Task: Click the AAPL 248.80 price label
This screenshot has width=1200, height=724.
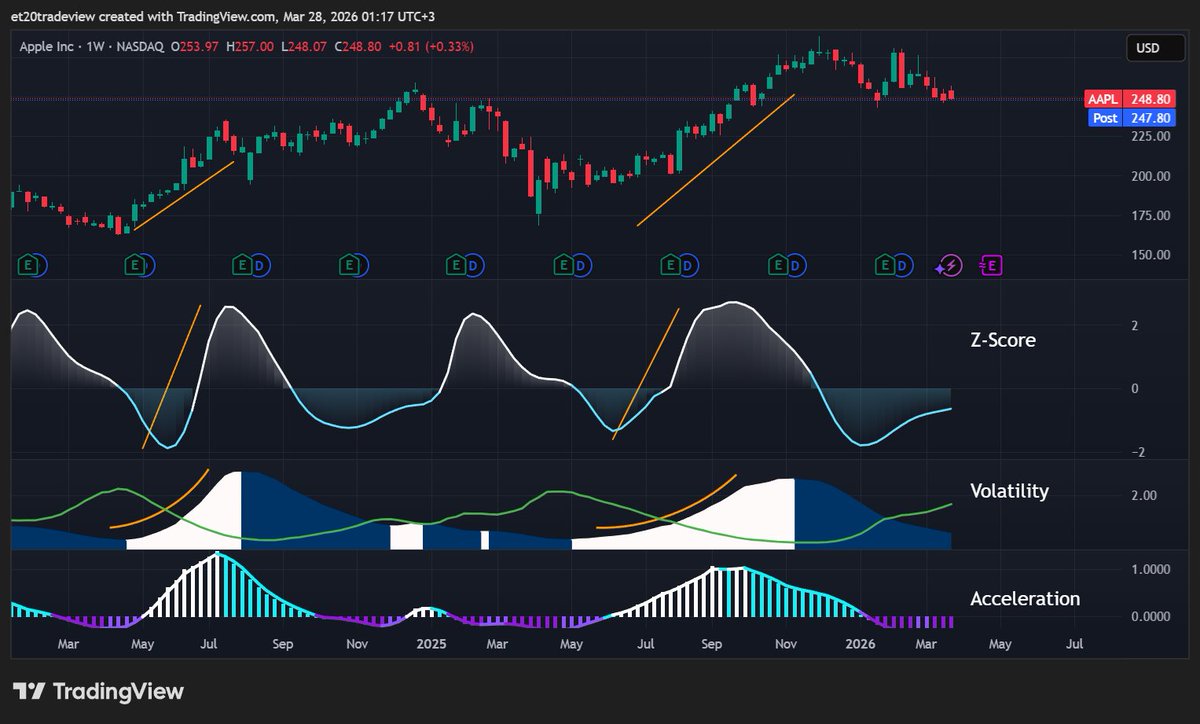Action: point(1130,99)
